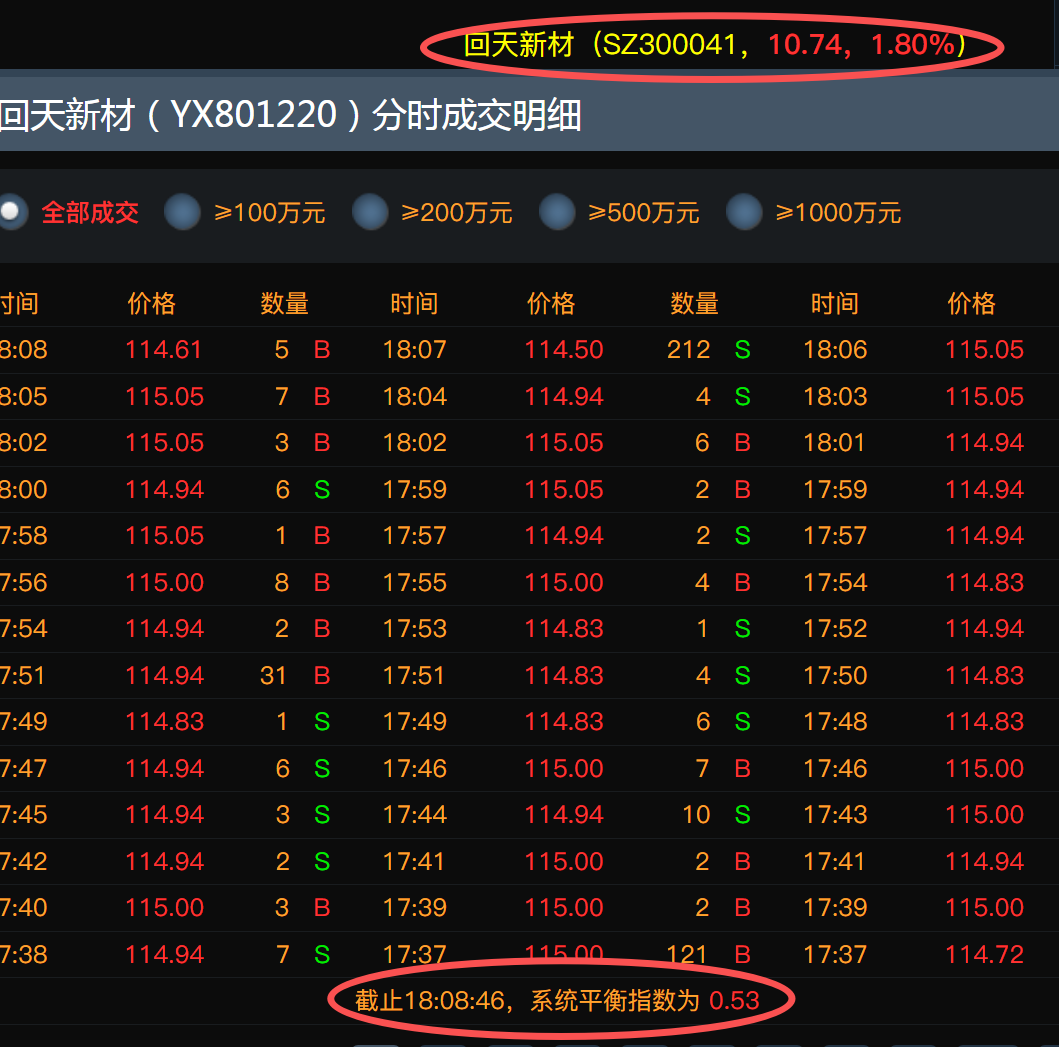Click the first 价格 column header

[x=151, y=303]
